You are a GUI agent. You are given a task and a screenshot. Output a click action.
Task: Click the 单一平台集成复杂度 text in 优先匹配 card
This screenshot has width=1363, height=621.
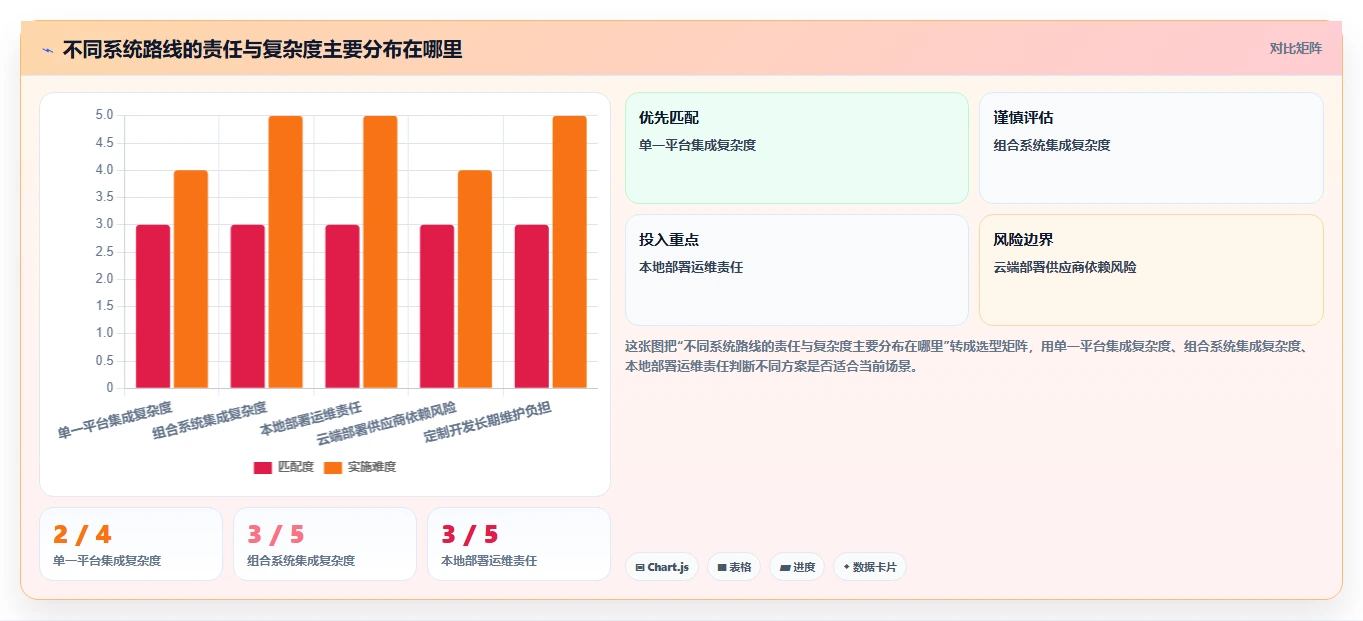coord(697,145)
